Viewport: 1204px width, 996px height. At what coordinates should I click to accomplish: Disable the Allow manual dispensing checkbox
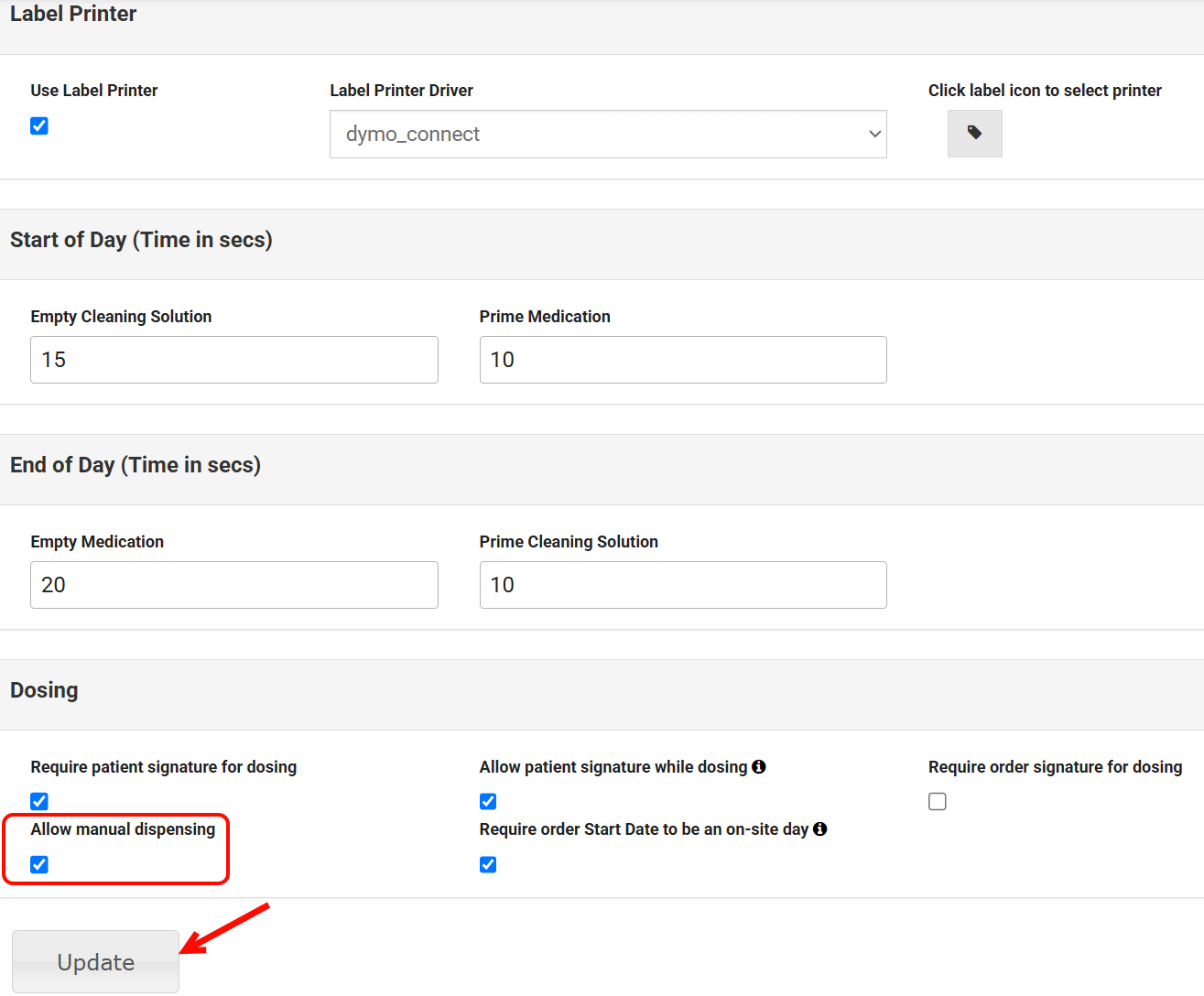pyautogui.click(x=39, y=864)
